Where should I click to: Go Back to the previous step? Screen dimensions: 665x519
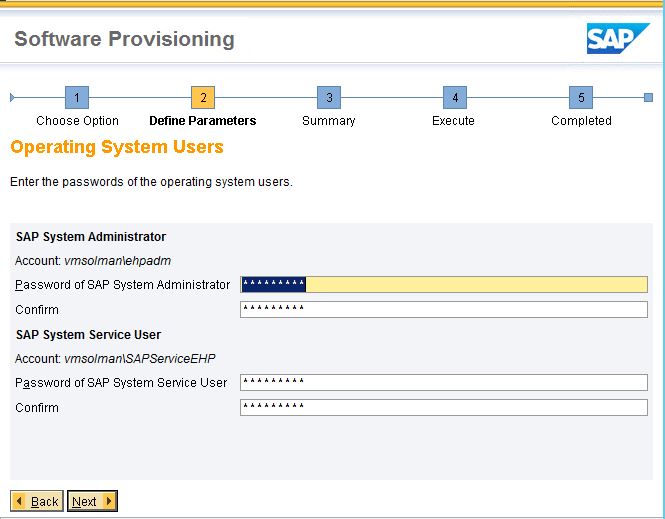pos(37,501)
